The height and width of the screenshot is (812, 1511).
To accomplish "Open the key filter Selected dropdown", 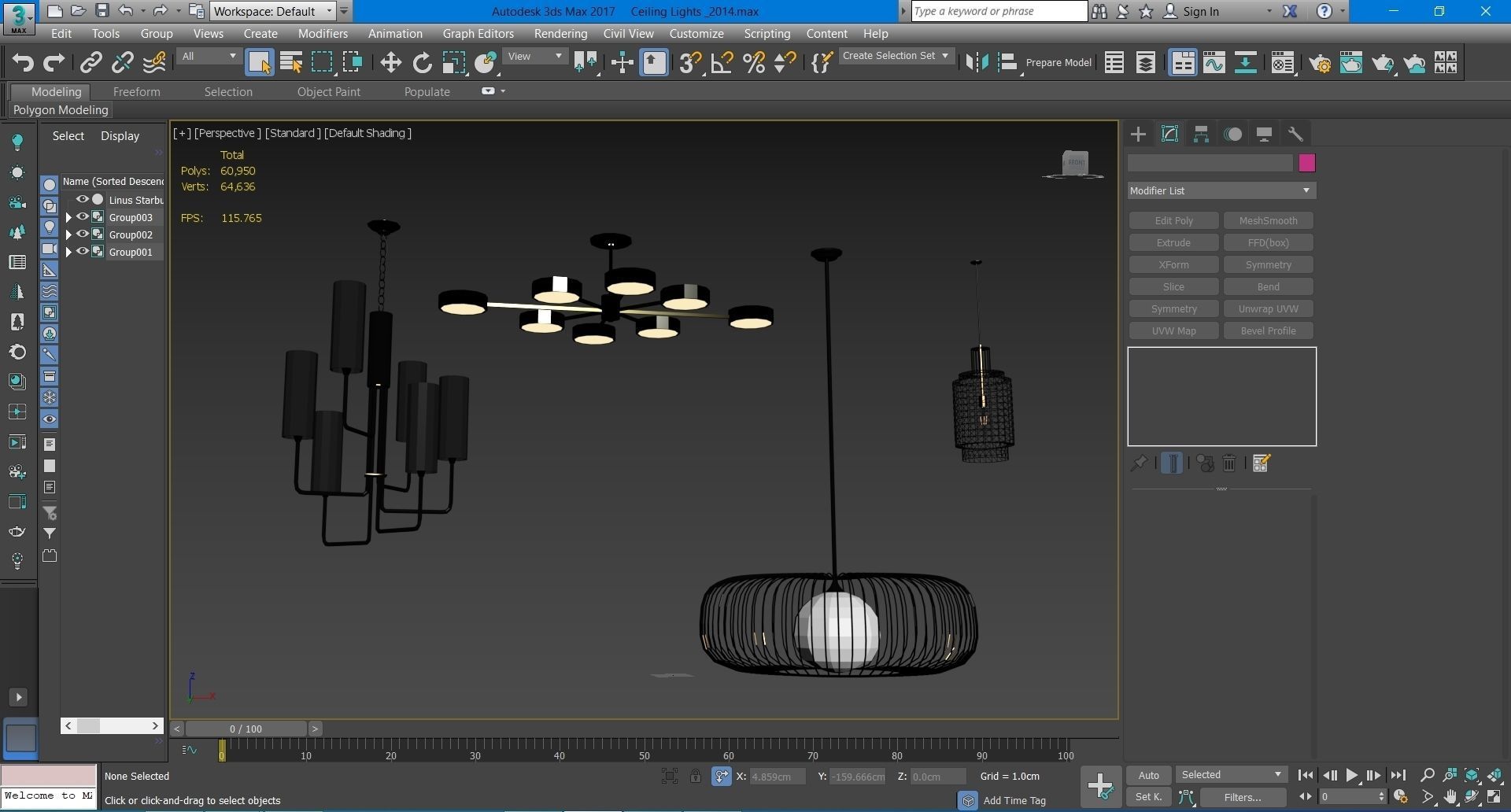I will tap(1232, 775).
